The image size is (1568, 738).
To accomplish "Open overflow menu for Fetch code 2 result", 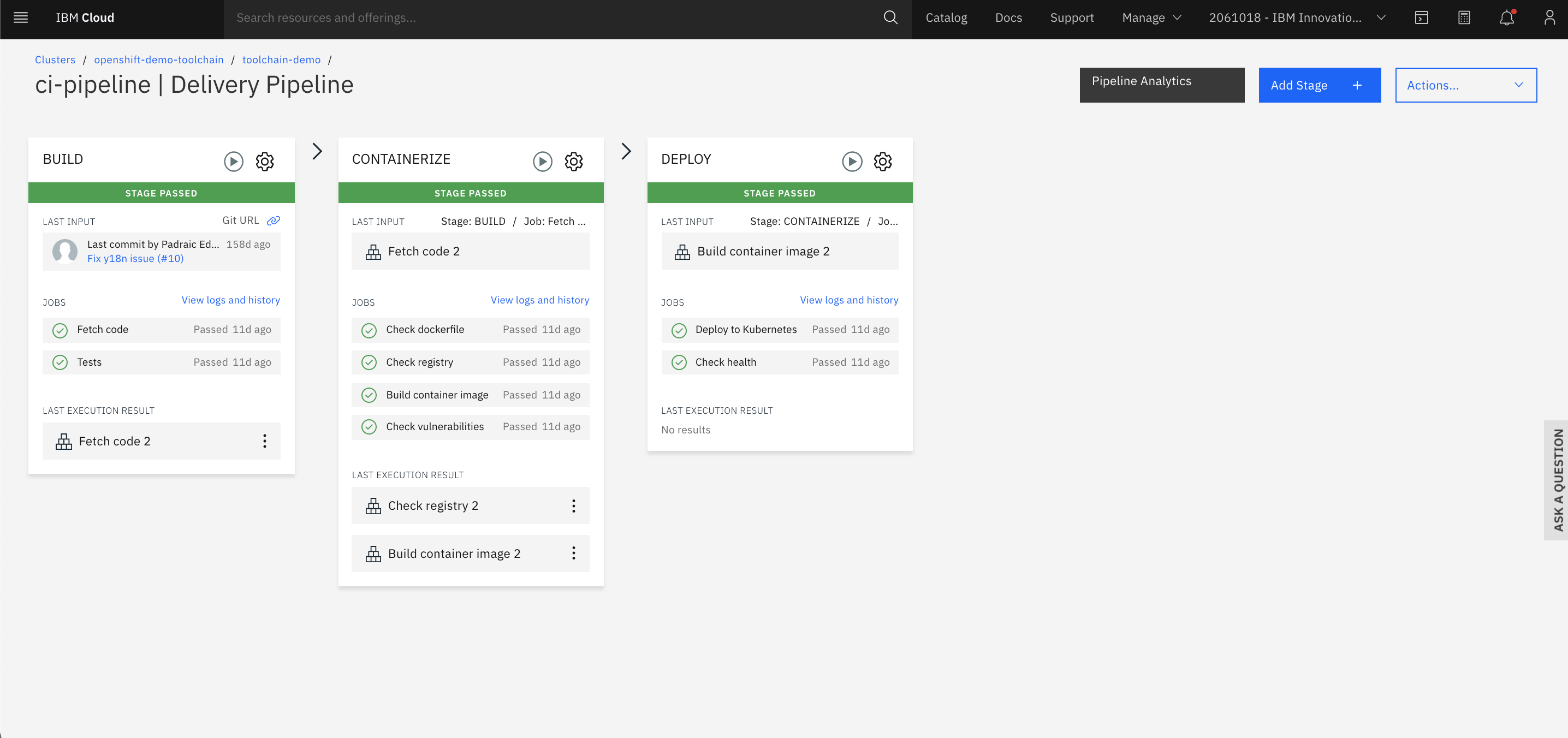I will click(x=264, y=441).
